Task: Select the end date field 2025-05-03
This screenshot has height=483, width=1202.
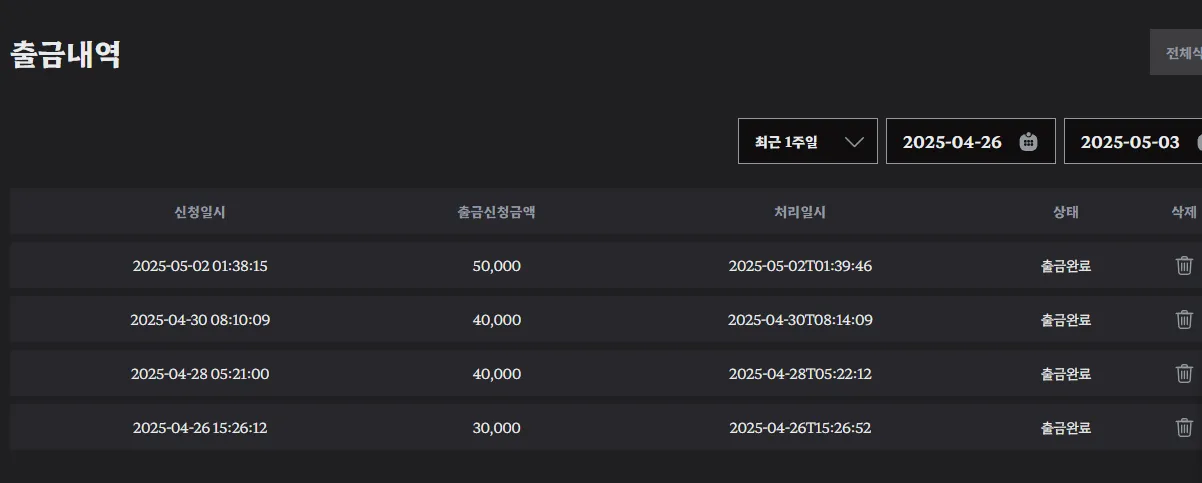Action: pyautogui.click(x=1133, y=141)
